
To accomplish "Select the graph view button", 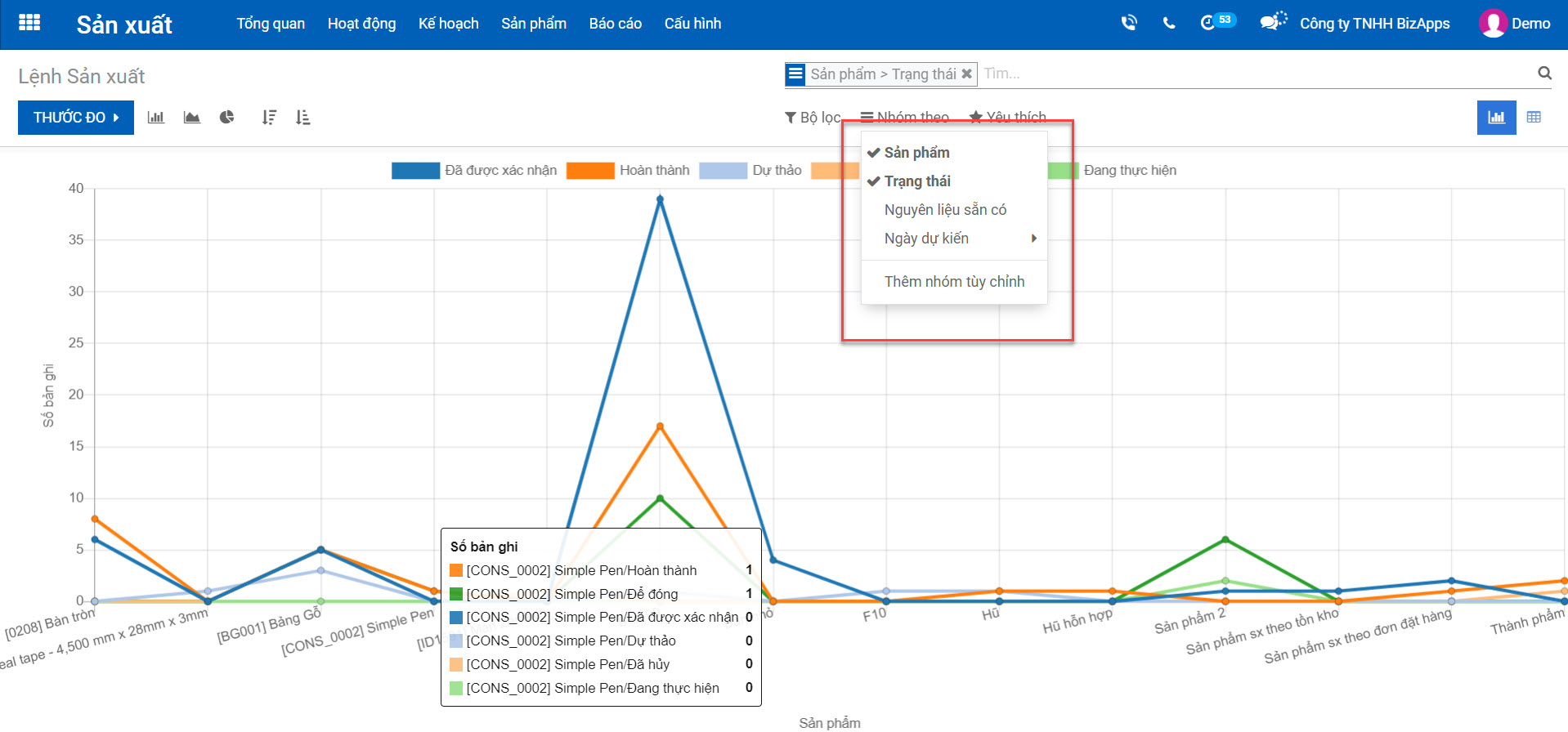I will (x=1497, y=118).
